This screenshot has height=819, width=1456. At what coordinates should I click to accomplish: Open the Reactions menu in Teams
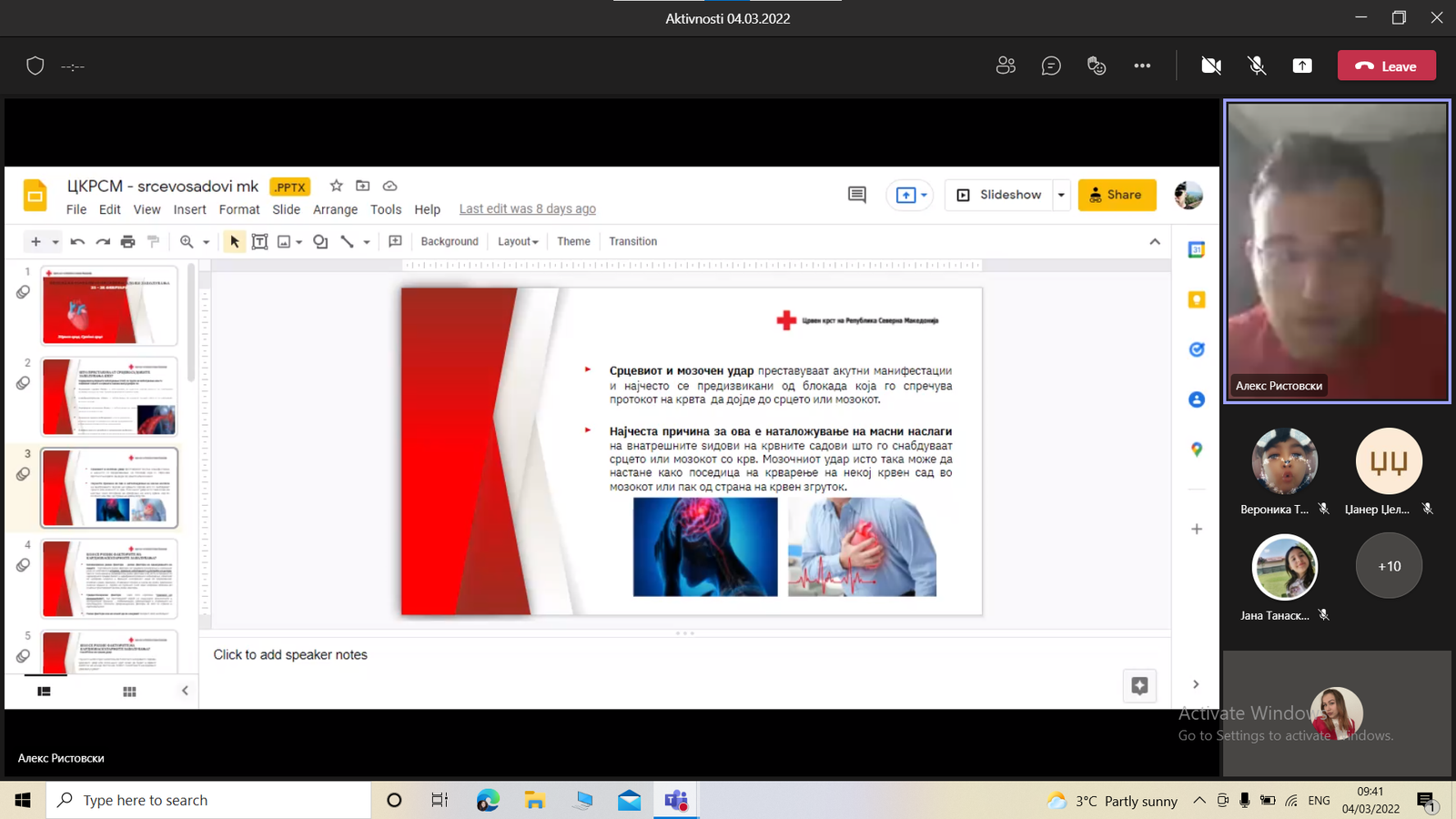pos(1097,66)
